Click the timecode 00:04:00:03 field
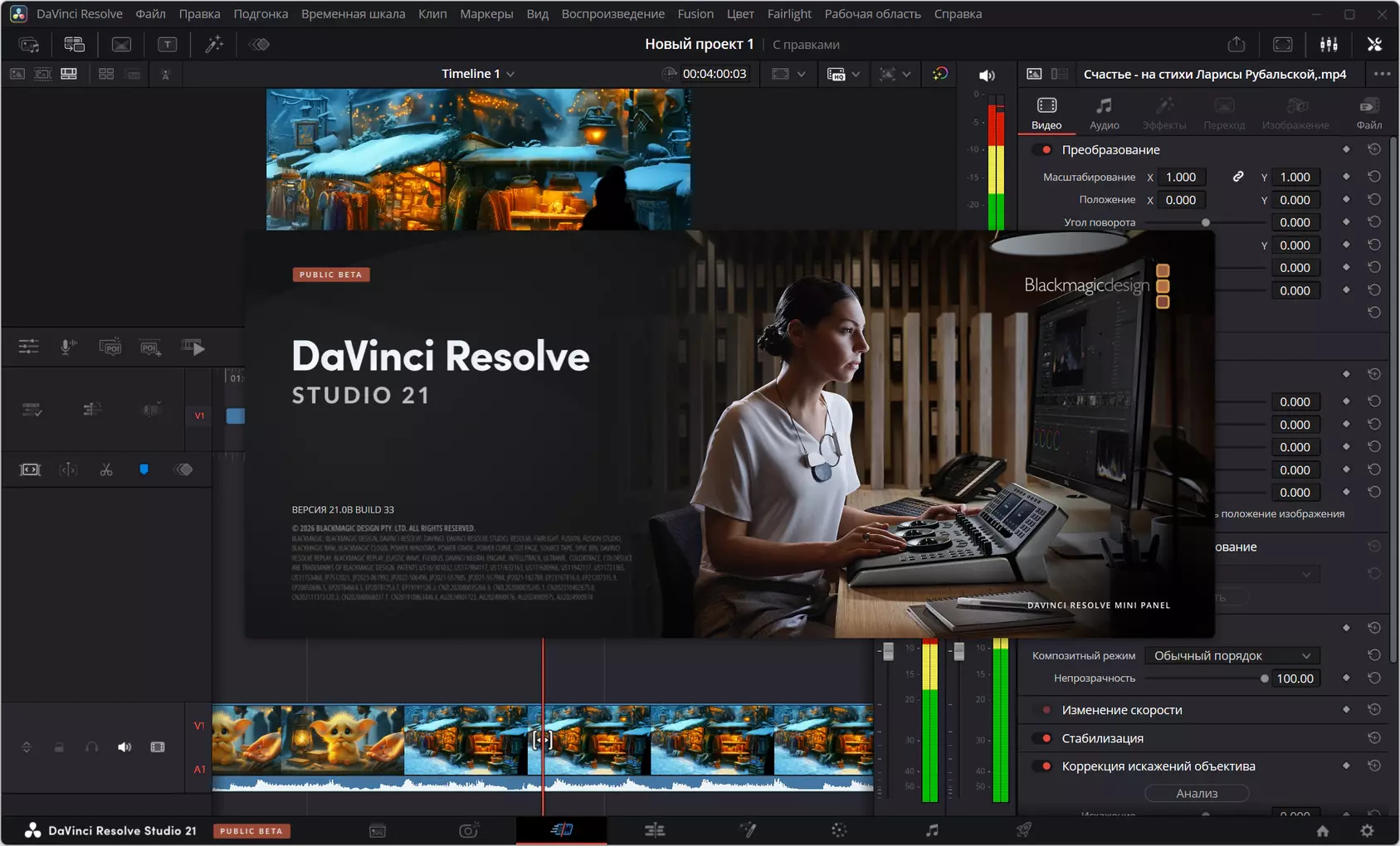 pyautogui.click(x=714, y=74)
